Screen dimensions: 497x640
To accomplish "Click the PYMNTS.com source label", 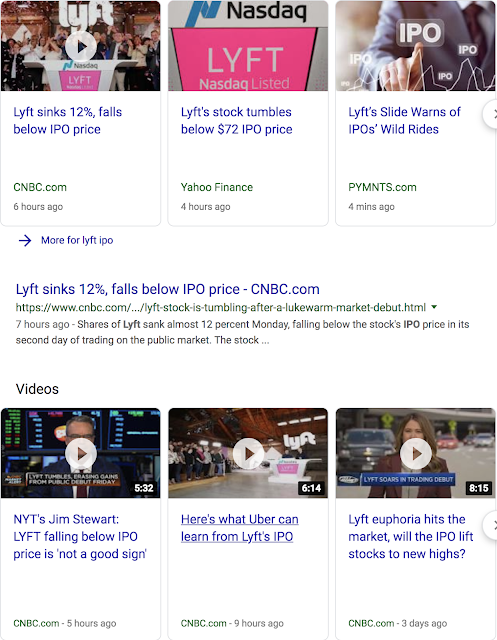I will pyautogui.click(x=382, y=187).
